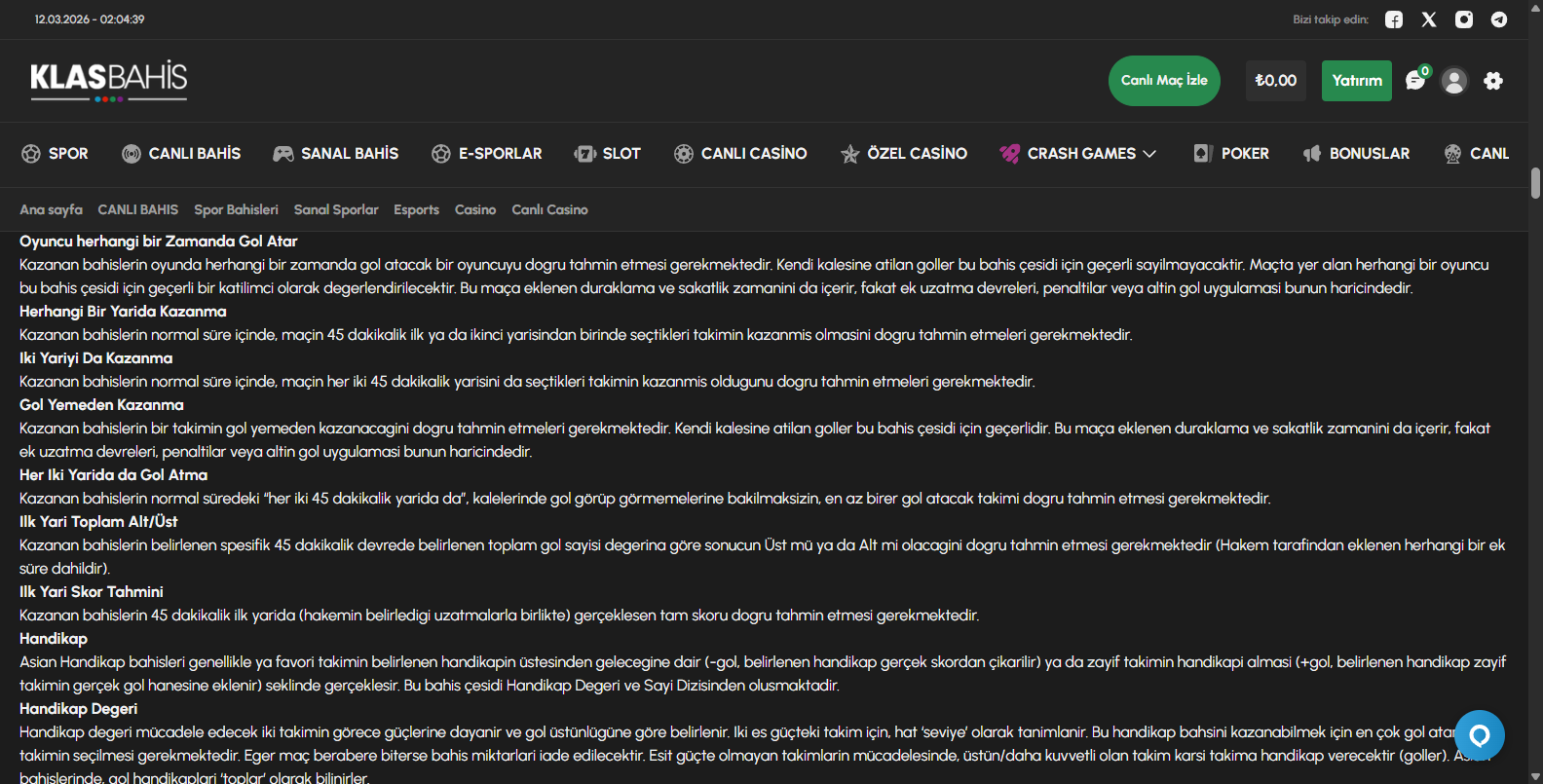Click the KlasBahis logo
Viewport: 1543px width, 784px height.
coord(109,81)
